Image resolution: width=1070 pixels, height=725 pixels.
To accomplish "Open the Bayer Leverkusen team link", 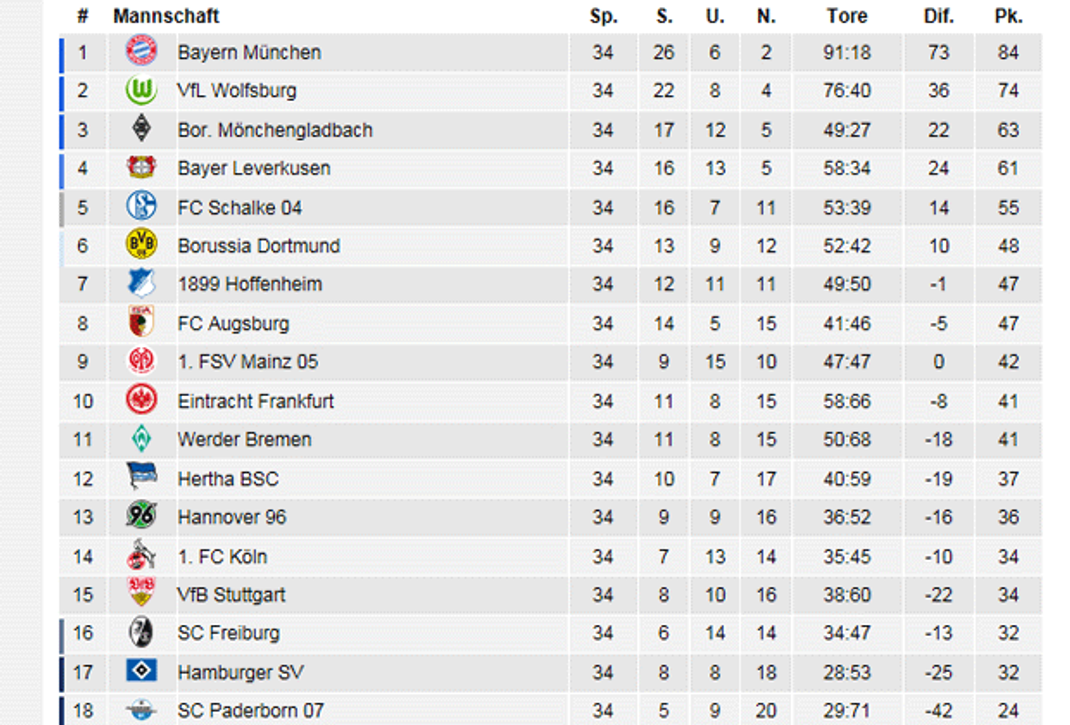I will click(x=254, y=169).
